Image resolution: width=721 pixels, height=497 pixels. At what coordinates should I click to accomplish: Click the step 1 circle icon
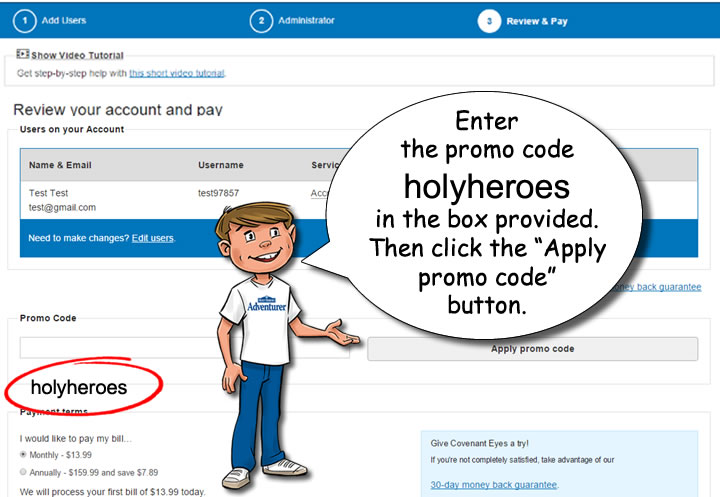tap(24, 21)
